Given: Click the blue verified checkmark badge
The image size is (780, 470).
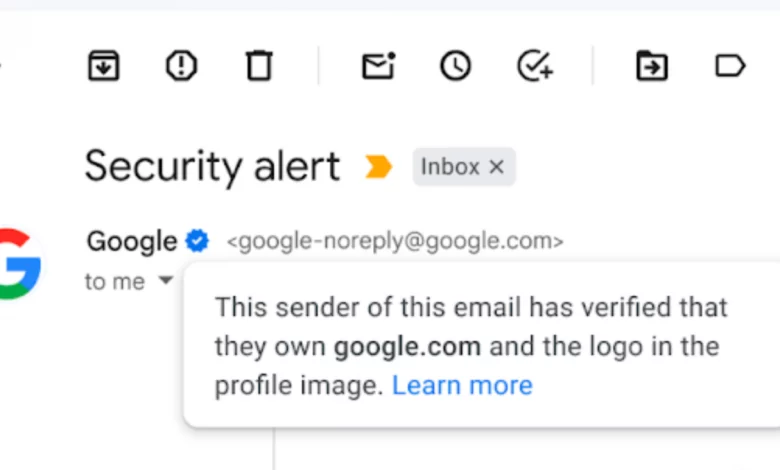Looking at the screenshot, I should coord(197,241).
